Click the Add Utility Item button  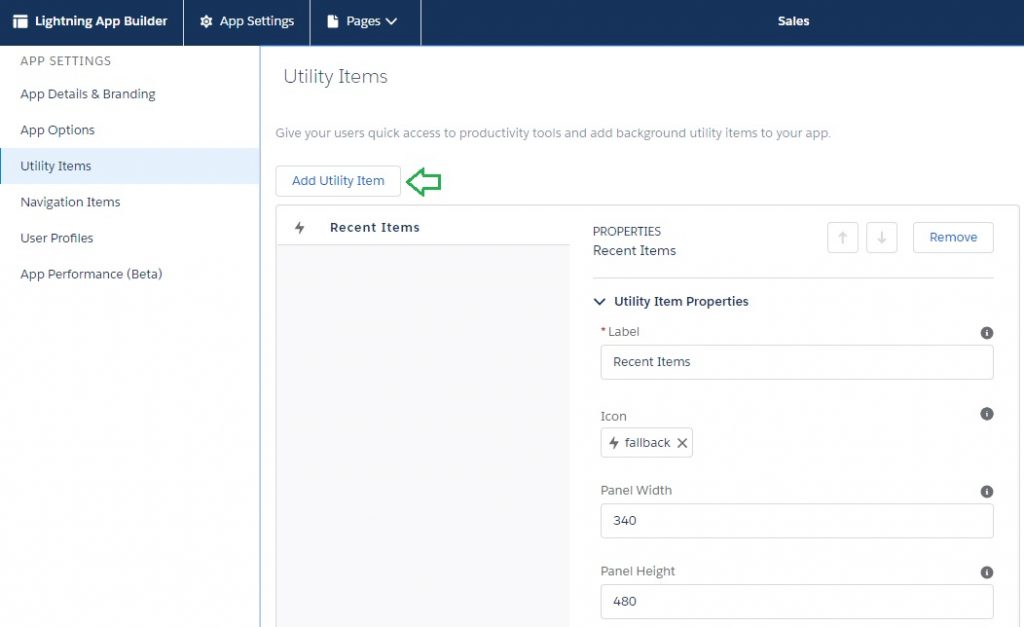tap(337, 181)
